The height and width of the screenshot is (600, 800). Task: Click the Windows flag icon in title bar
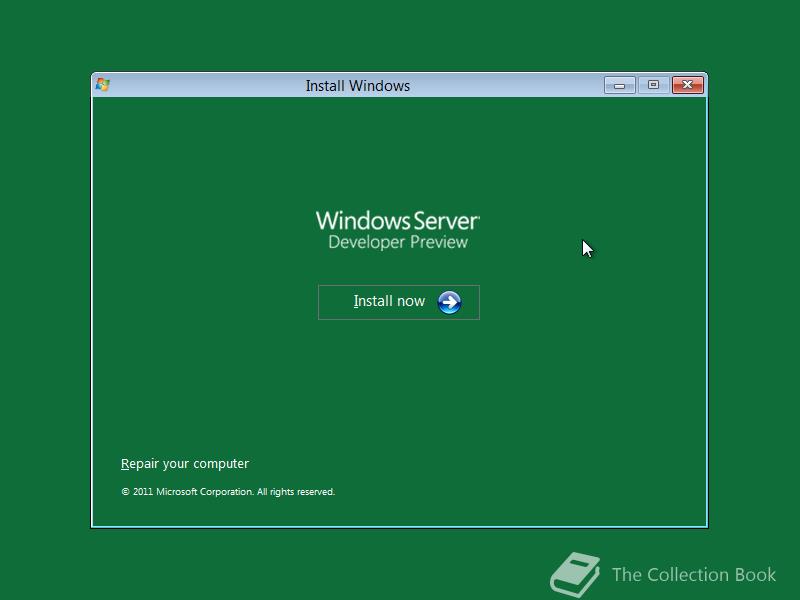(103, 85)
